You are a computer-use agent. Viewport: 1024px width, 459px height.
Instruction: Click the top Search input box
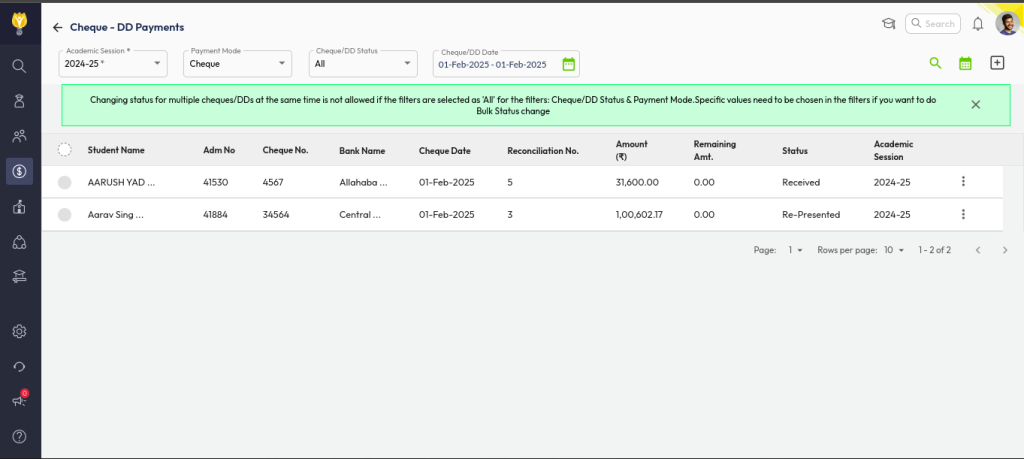[x=938, y=24]
